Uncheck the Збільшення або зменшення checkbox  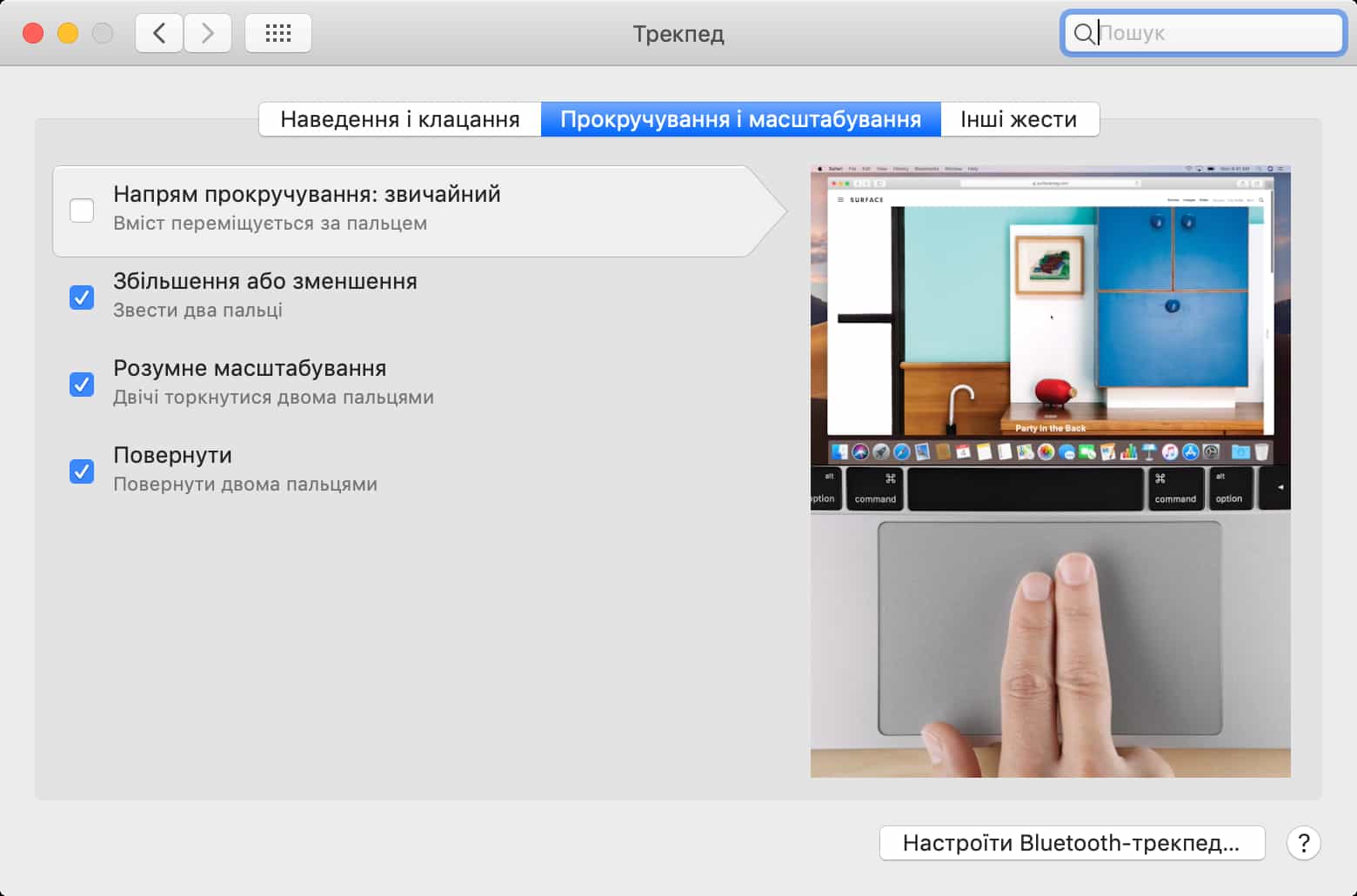point(82,298)
